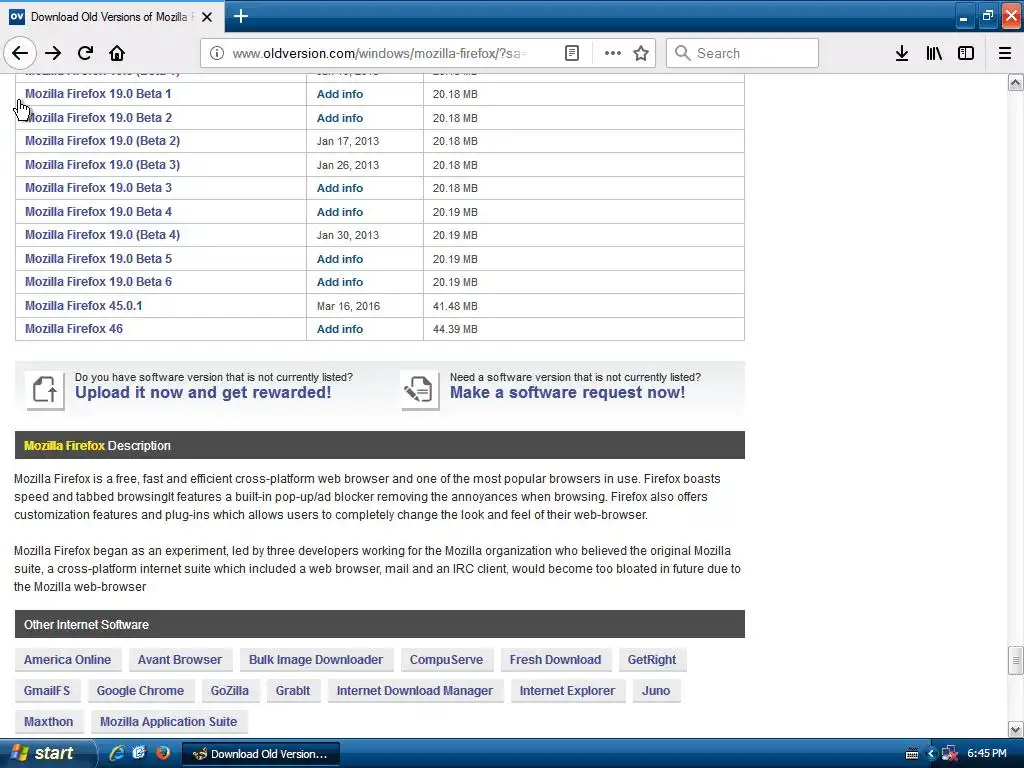This screenshot has width=1024, height=768.
Task: Click Add info for Firefox 19.0 Beta 5
Action: 340,259
